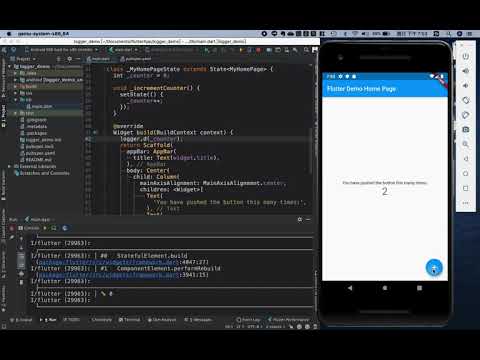Image resolution: width=480 pixels, height=360 pixels.
Task: Open Event Log tool window
Action: point(248,320)
